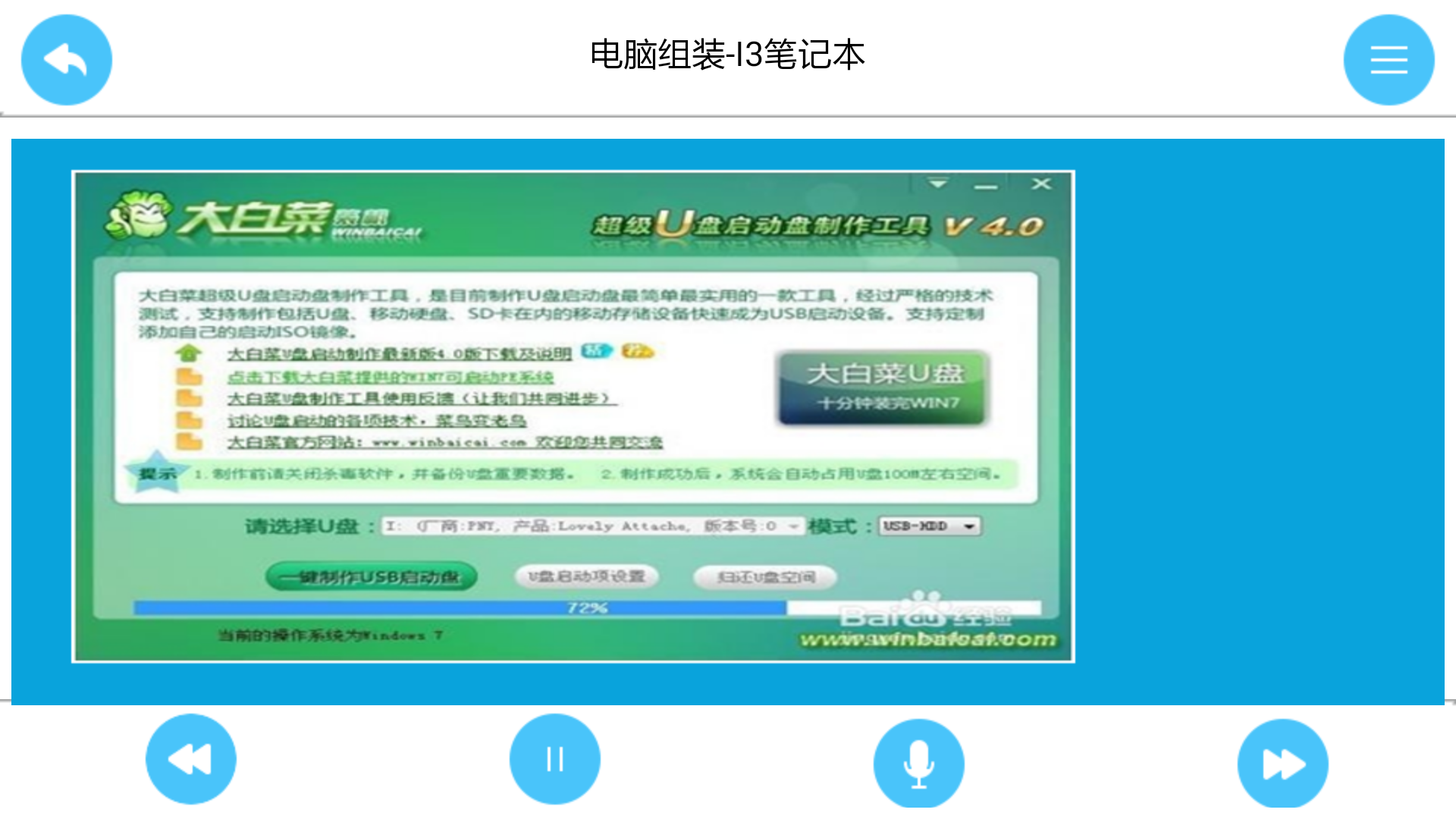The width and height of the screenshot is (1456, 819).
Task: Close the 大白菜 tool window with X
Action: coord(1042,184)
